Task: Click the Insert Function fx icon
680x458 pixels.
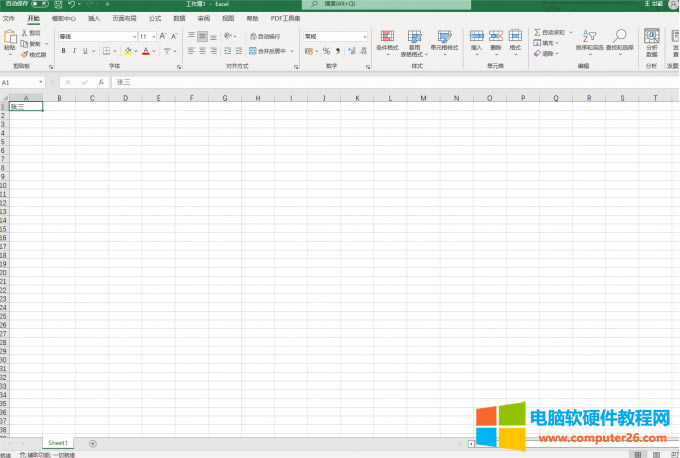Action: [x=101, y=82]
